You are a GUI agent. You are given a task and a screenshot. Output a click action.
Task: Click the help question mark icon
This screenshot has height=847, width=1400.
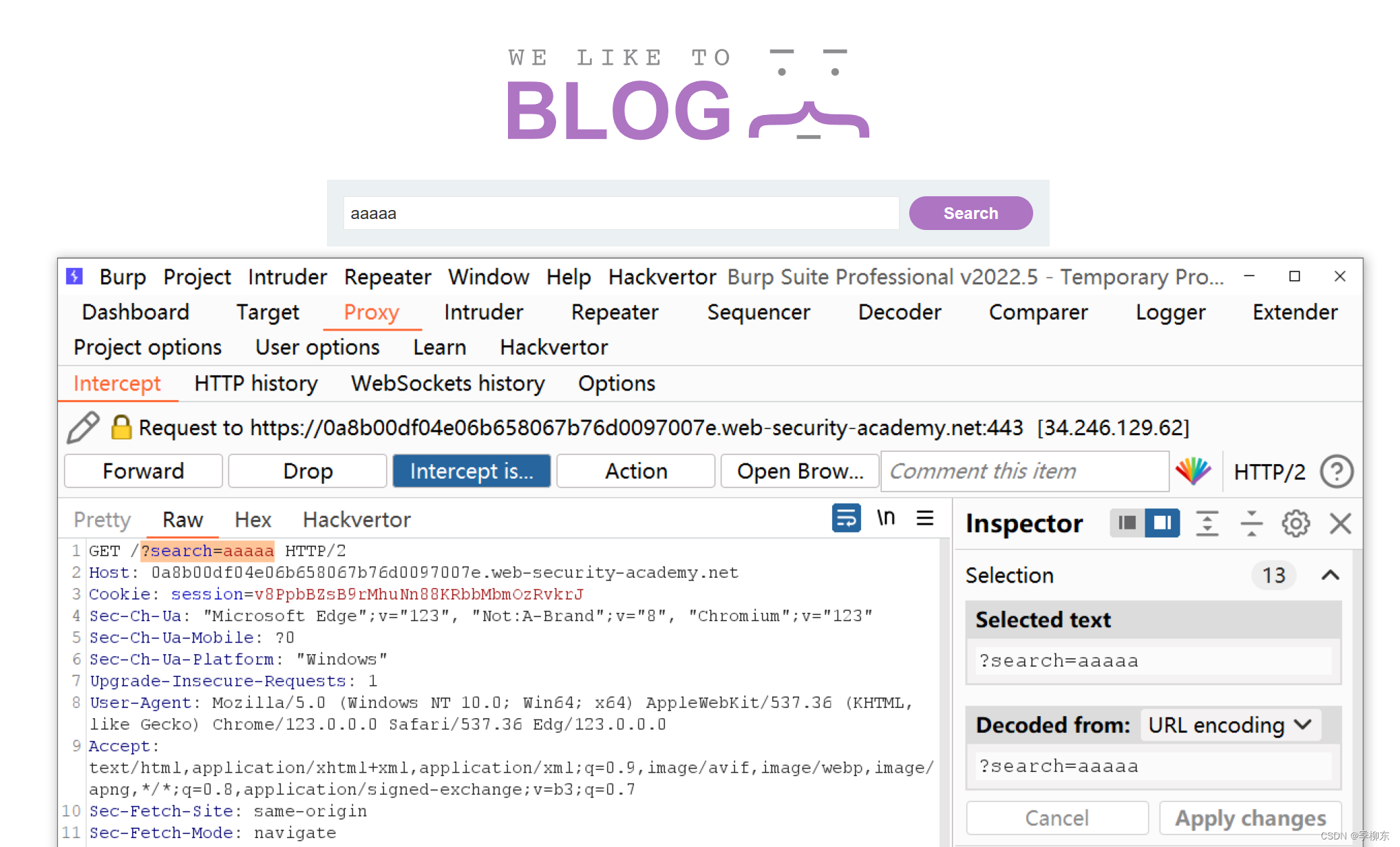point(1337,472)
